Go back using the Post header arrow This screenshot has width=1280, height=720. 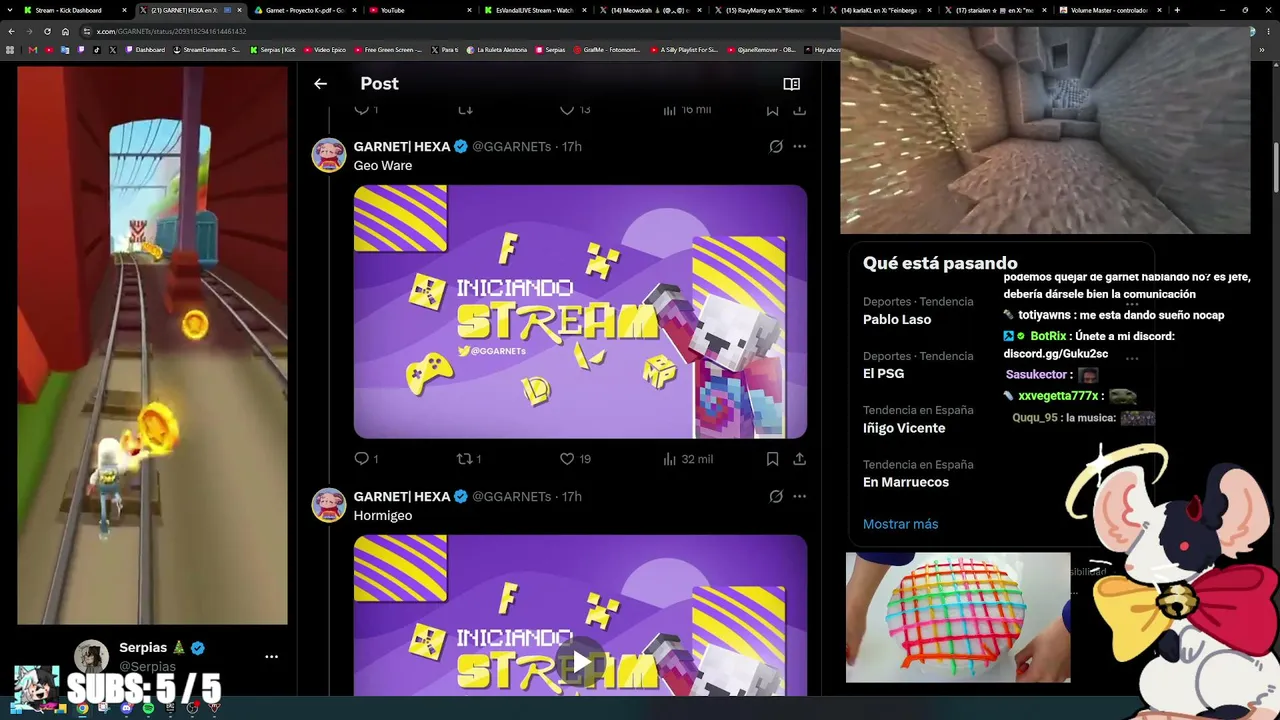pos(320,84)
